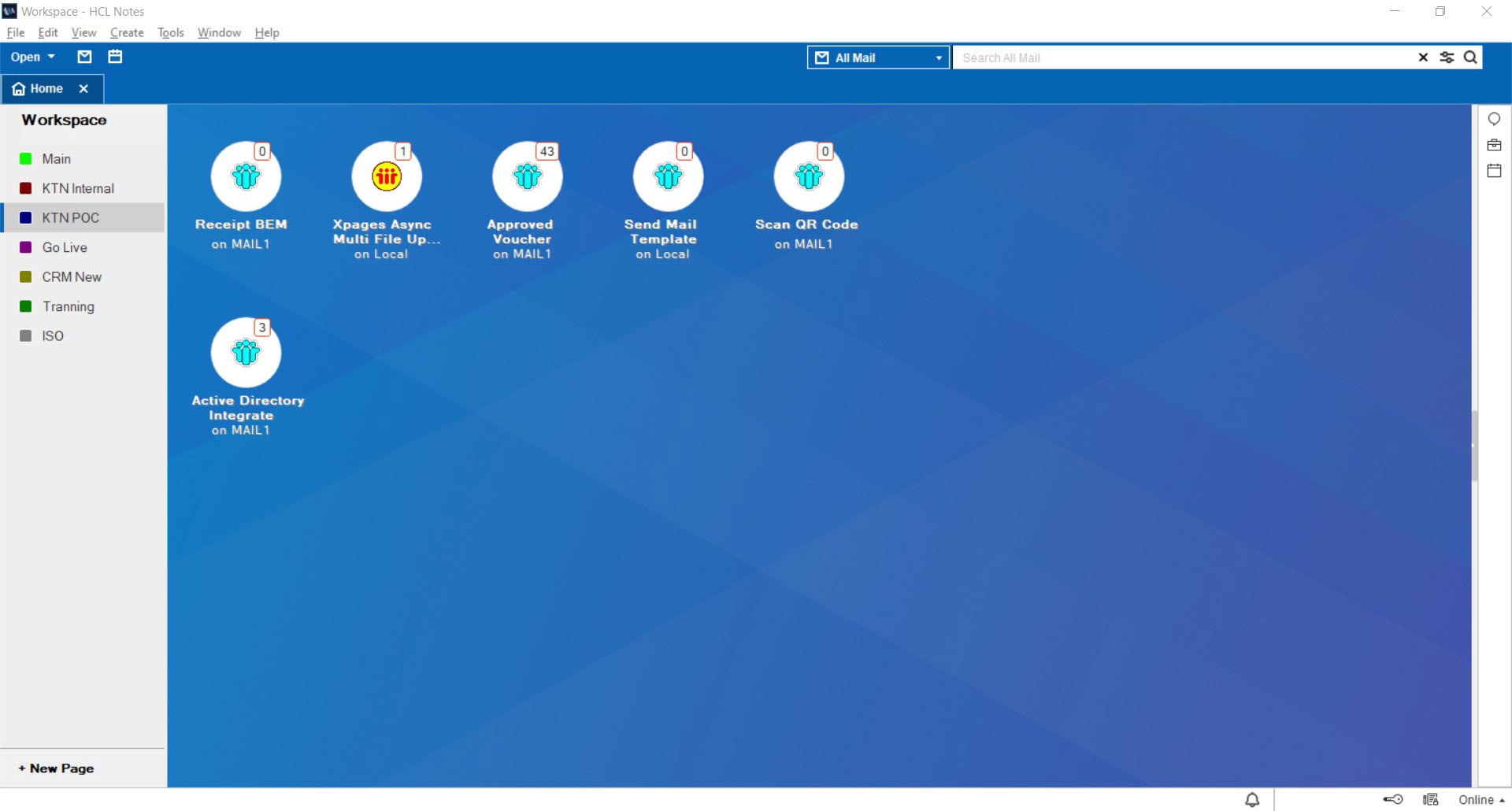Click the unread badge 0 on Receipt BEM
The width and height of the screenshot is (1512, 811).
tap(262, 151)
